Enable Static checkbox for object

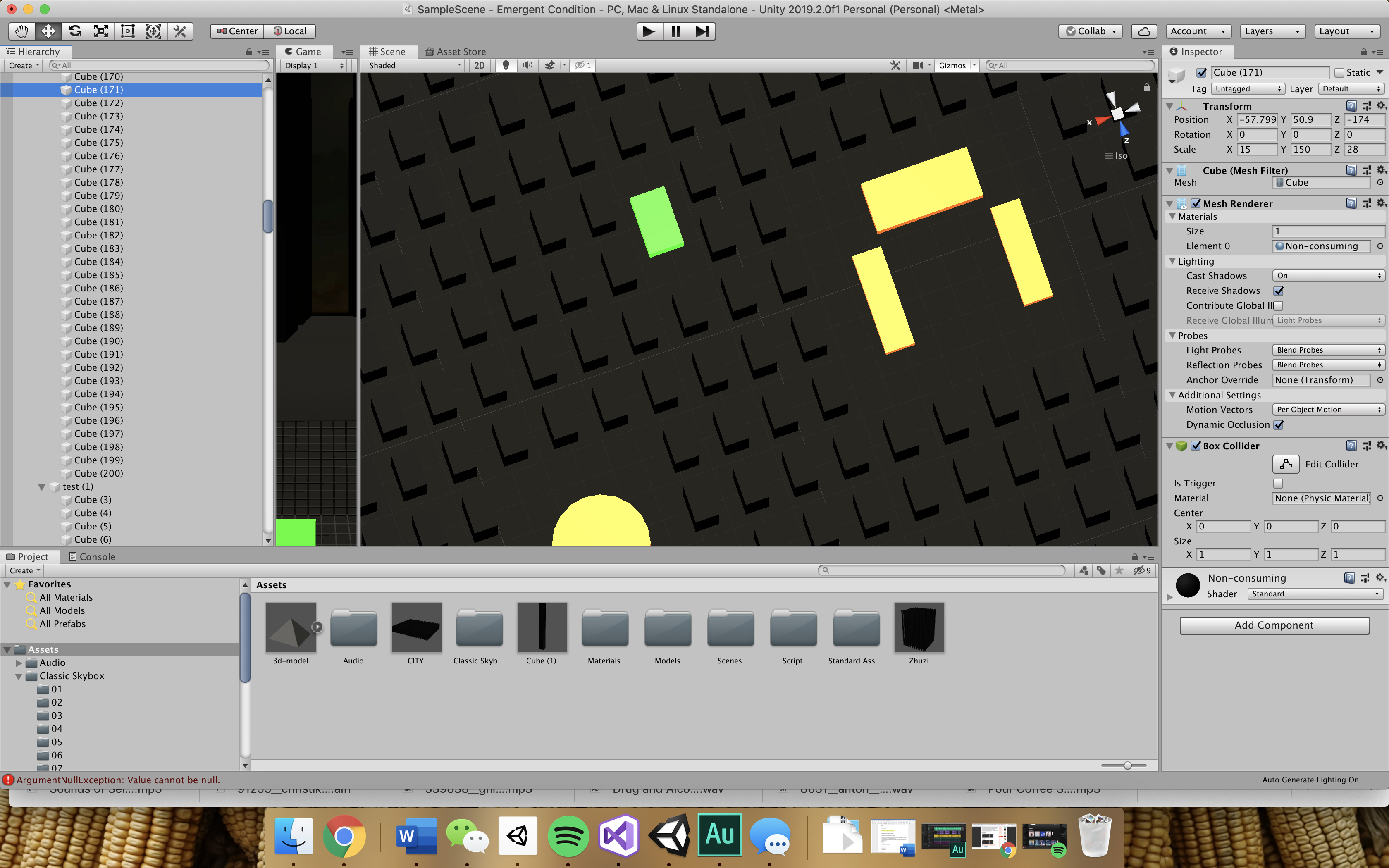point(1339,73)
